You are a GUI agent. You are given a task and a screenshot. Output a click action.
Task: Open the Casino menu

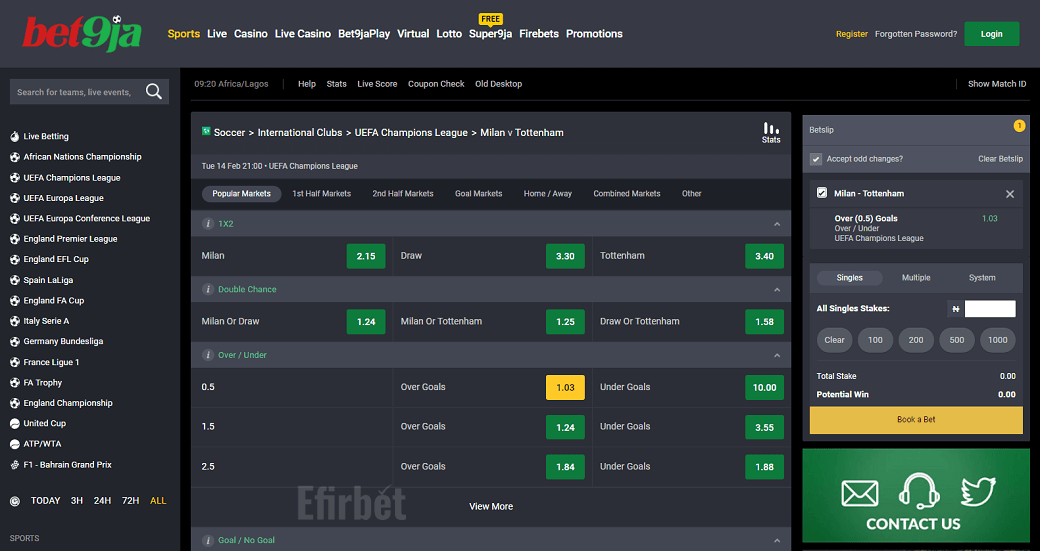[251, 34]
